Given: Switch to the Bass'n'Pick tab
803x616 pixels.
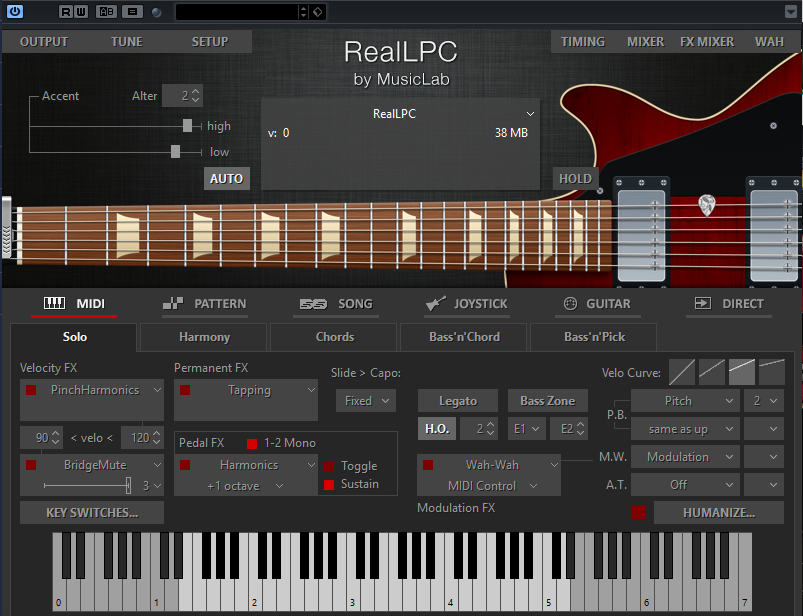Looking at the screenshot, I should tap(594, 337).
